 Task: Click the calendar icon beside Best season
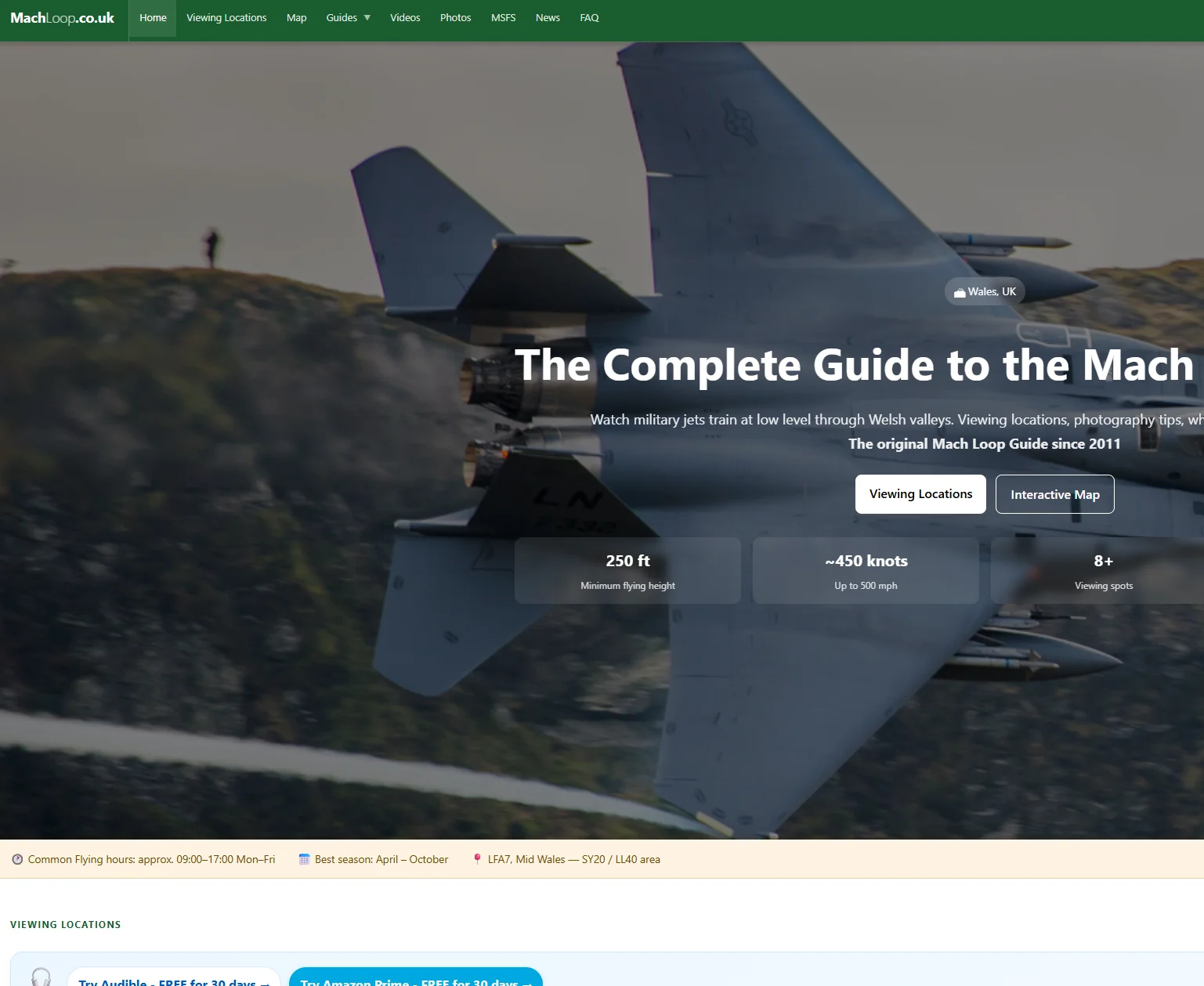coord(304,859)
